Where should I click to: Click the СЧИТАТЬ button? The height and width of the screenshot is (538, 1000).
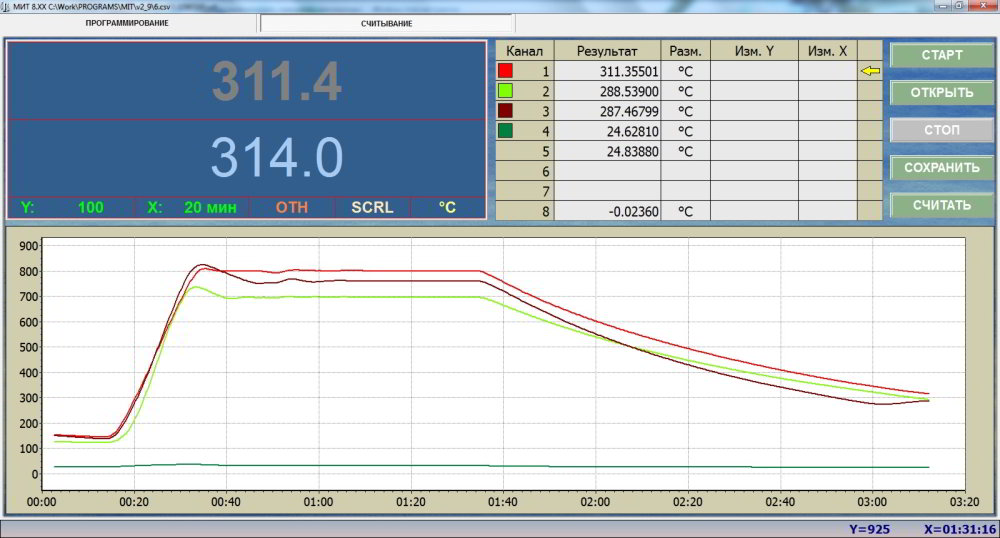[941, 205]
